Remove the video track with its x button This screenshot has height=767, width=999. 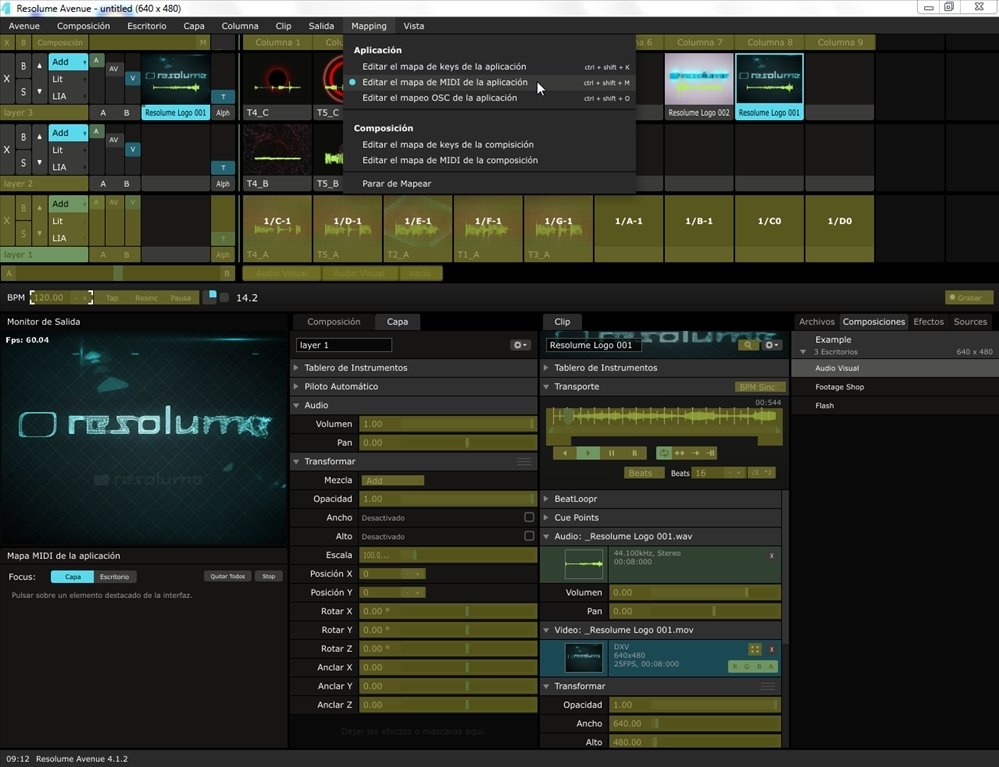click(772, 649)
